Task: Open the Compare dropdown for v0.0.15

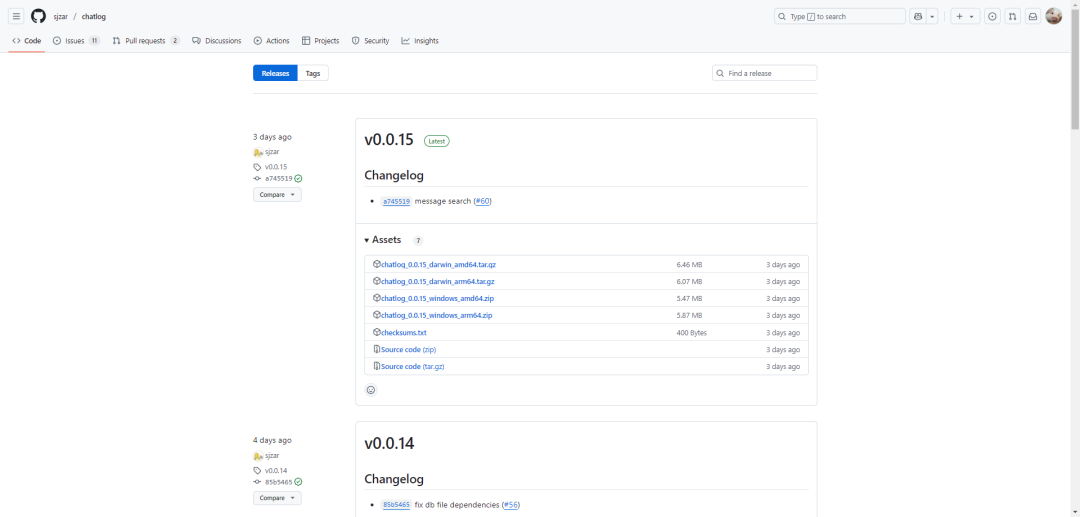Action: (277, 195)
